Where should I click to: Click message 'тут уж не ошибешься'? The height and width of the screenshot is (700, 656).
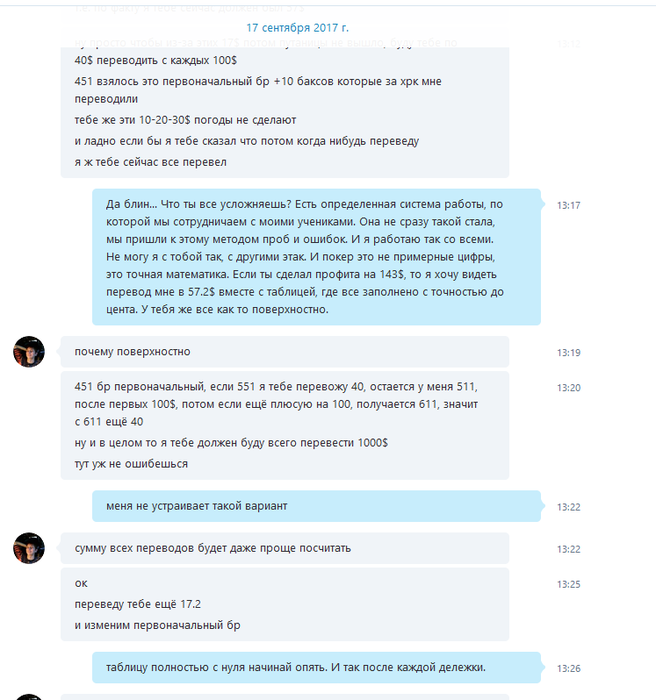(x=131, y=464)
